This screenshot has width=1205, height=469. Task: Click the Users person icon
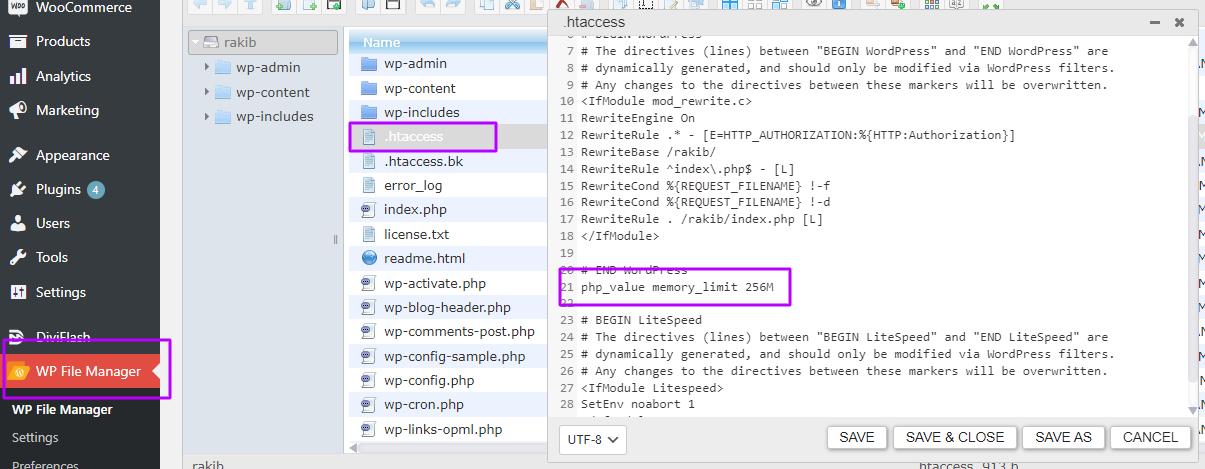click(x=18, y=223)
